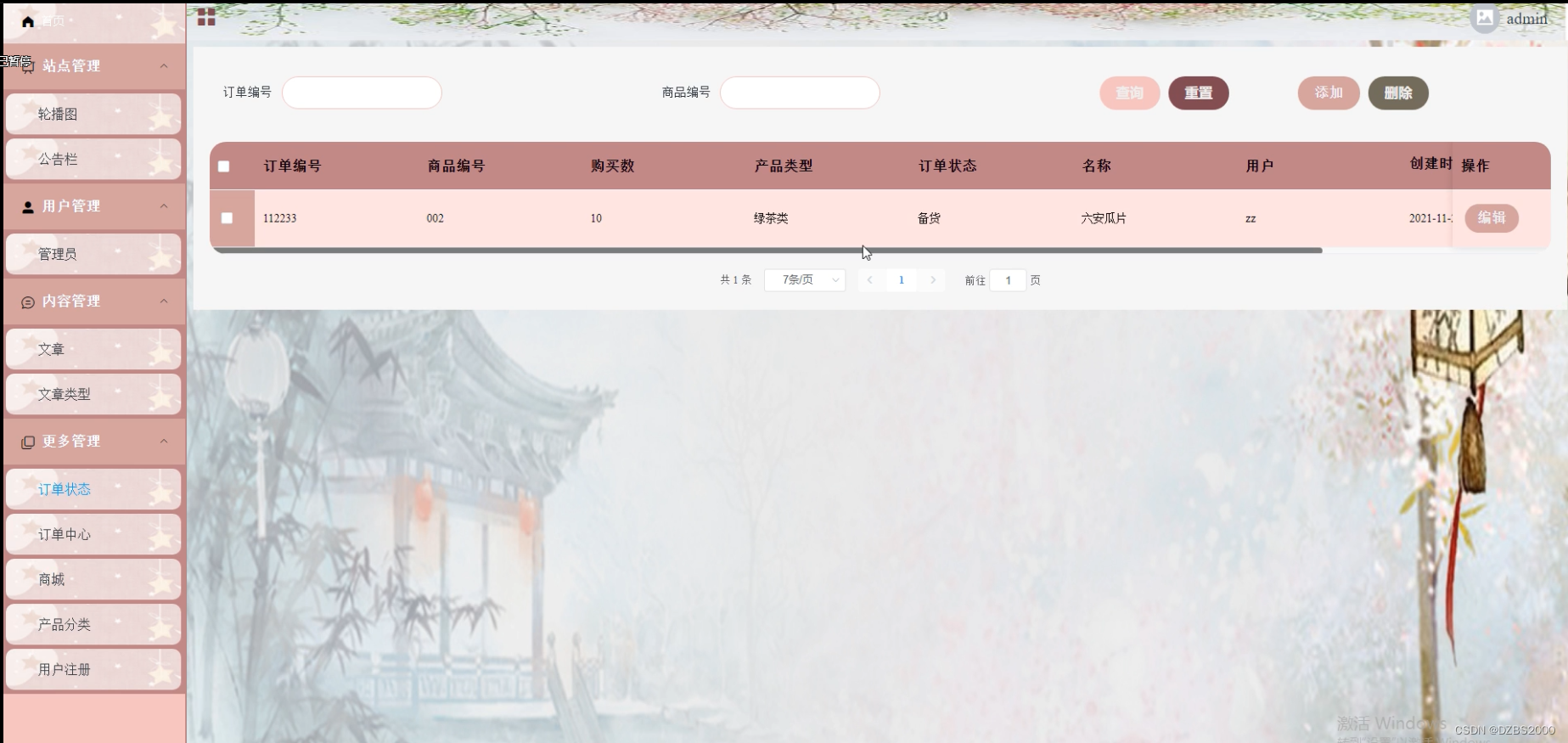The width and height of the screenshot is (1568, 743).
Task: Click the 共 1 条 total count text
Action: (736, 279)
